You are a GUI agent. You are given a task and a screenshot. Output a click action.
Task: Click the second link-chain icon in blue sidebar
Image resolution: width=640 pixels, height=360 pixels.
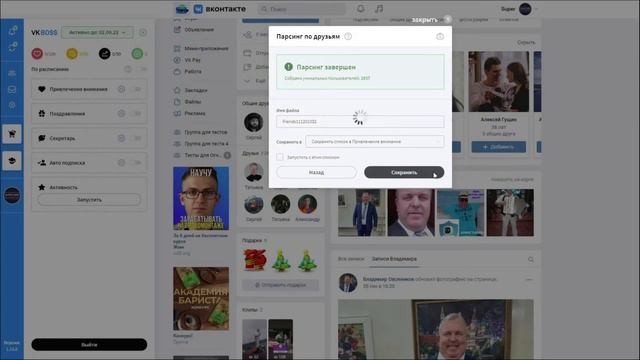(13, 47)
